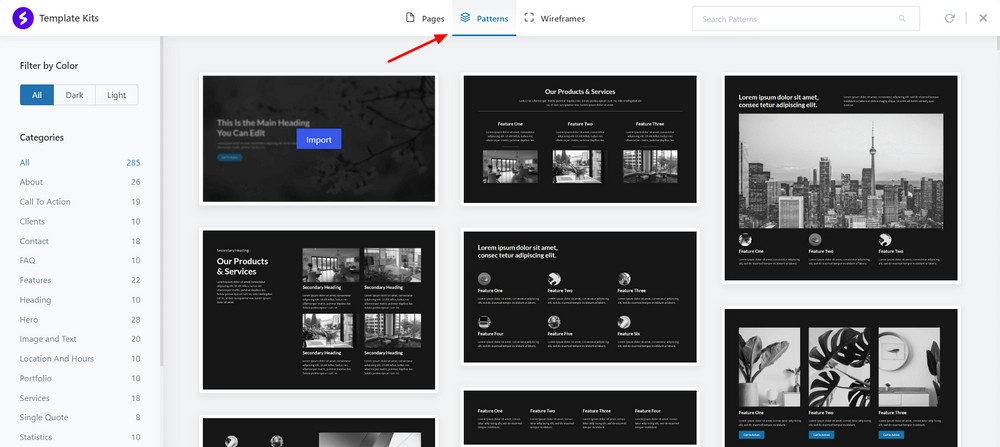The height and width of the screenshot is (447, 1000).
Task: Open the Wireframes tab
Action: point(555,18)
